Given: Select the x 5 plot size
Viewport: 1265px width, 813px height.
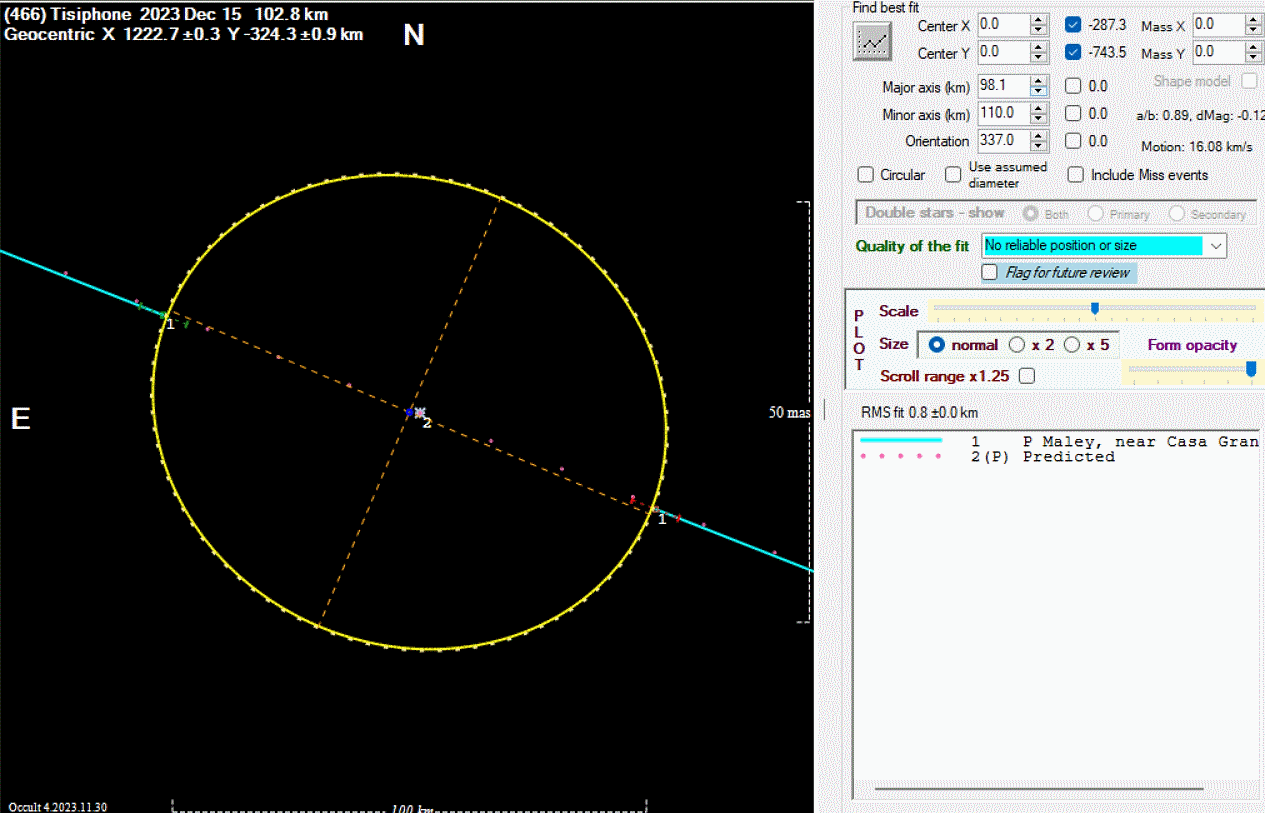Looking at the screenshot, I should click(1072, 345).
